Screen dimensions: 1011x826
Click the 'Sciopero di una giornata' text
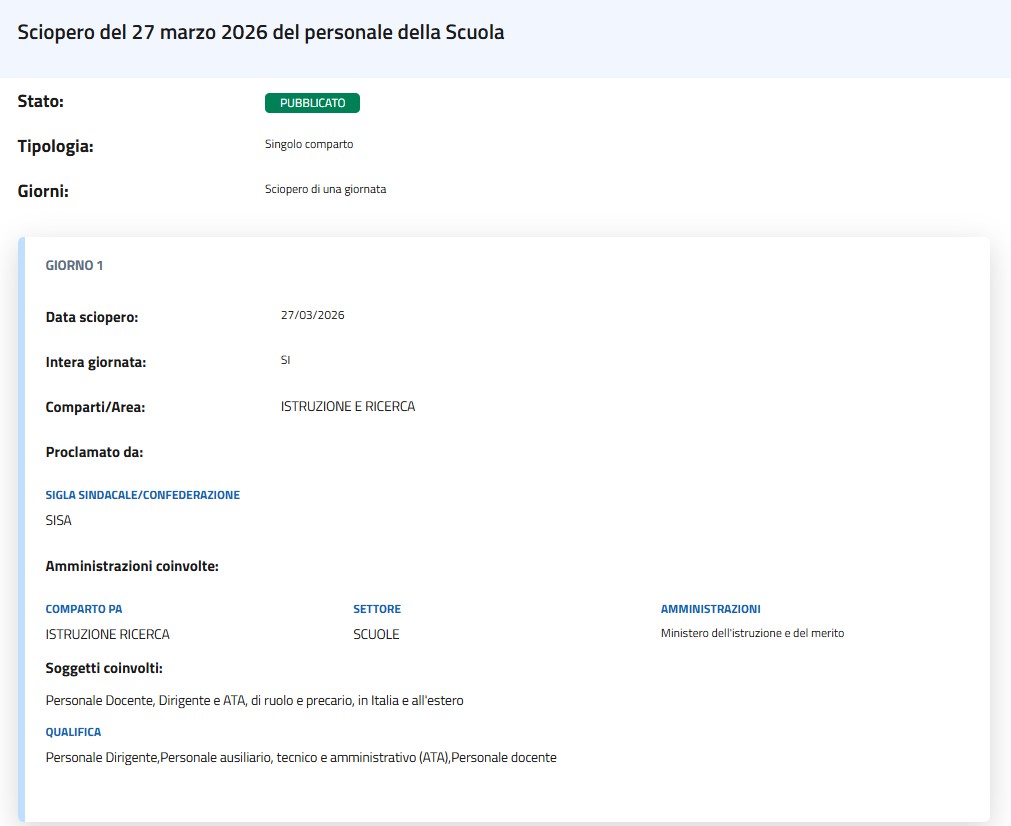point(325,189)
